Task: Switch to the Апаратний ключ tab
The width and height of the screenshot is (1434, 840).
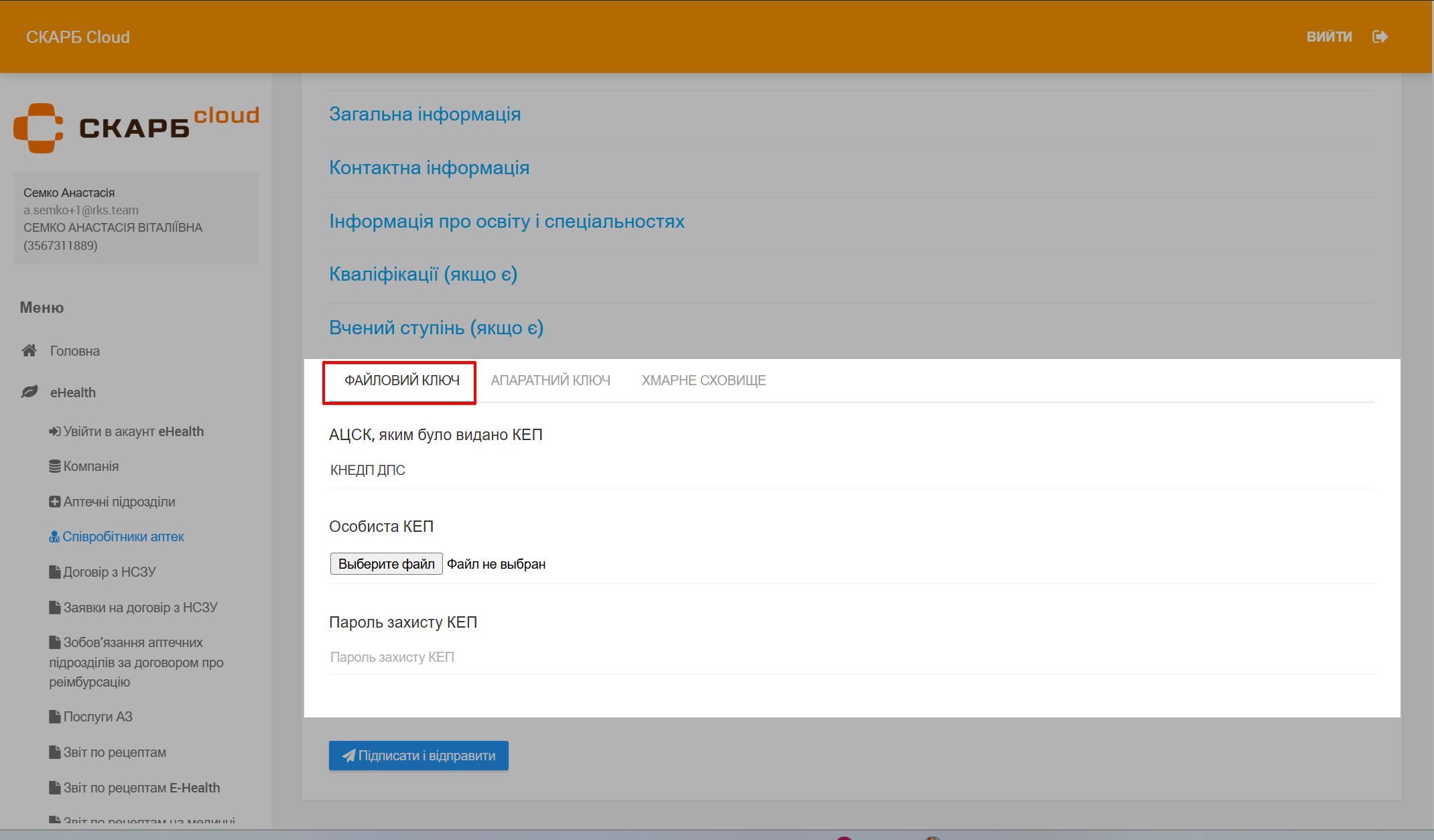Action: pyautogui.click(x=550, y=380)
